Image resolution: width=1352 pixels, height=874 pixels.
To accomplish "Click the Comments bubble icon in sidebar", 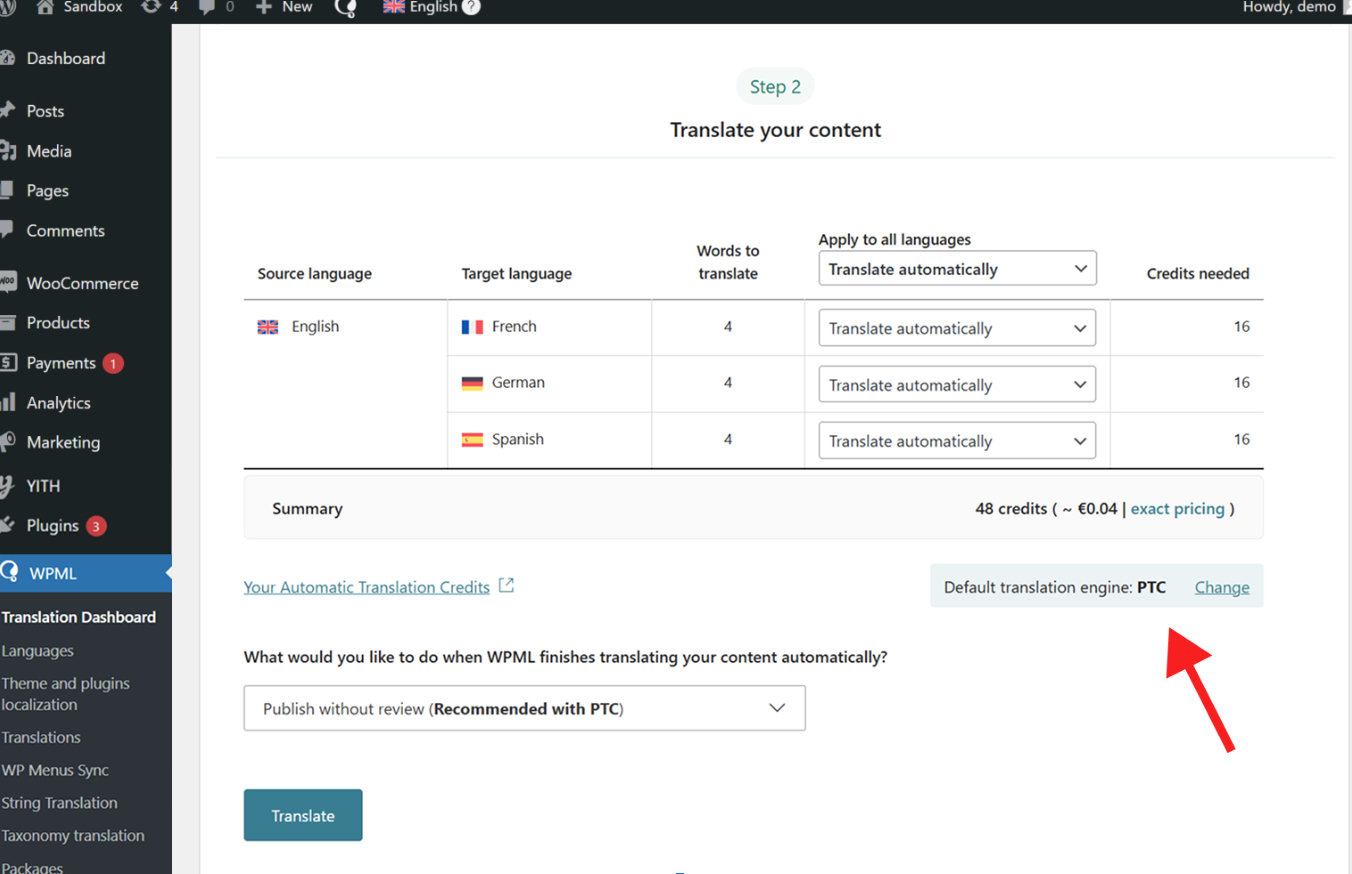I will (x=7, y=230).
